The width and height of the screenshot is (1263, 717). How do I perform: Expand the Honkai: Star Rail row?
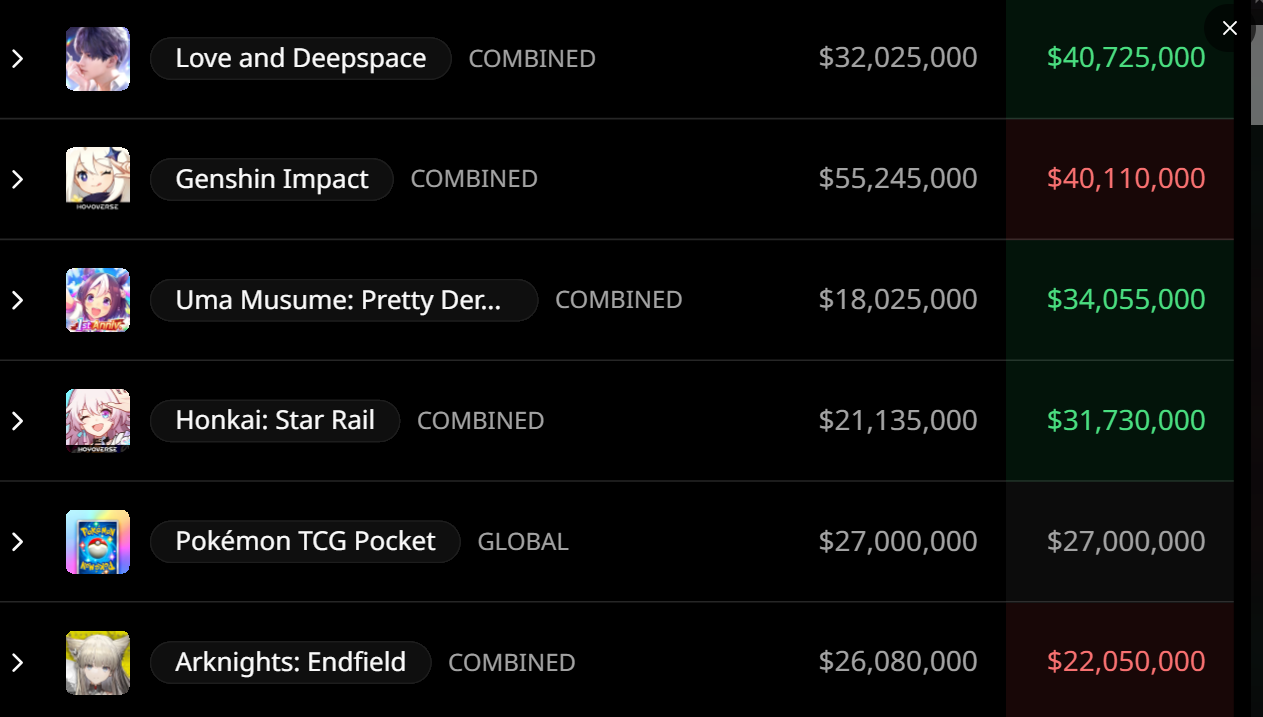17,421
